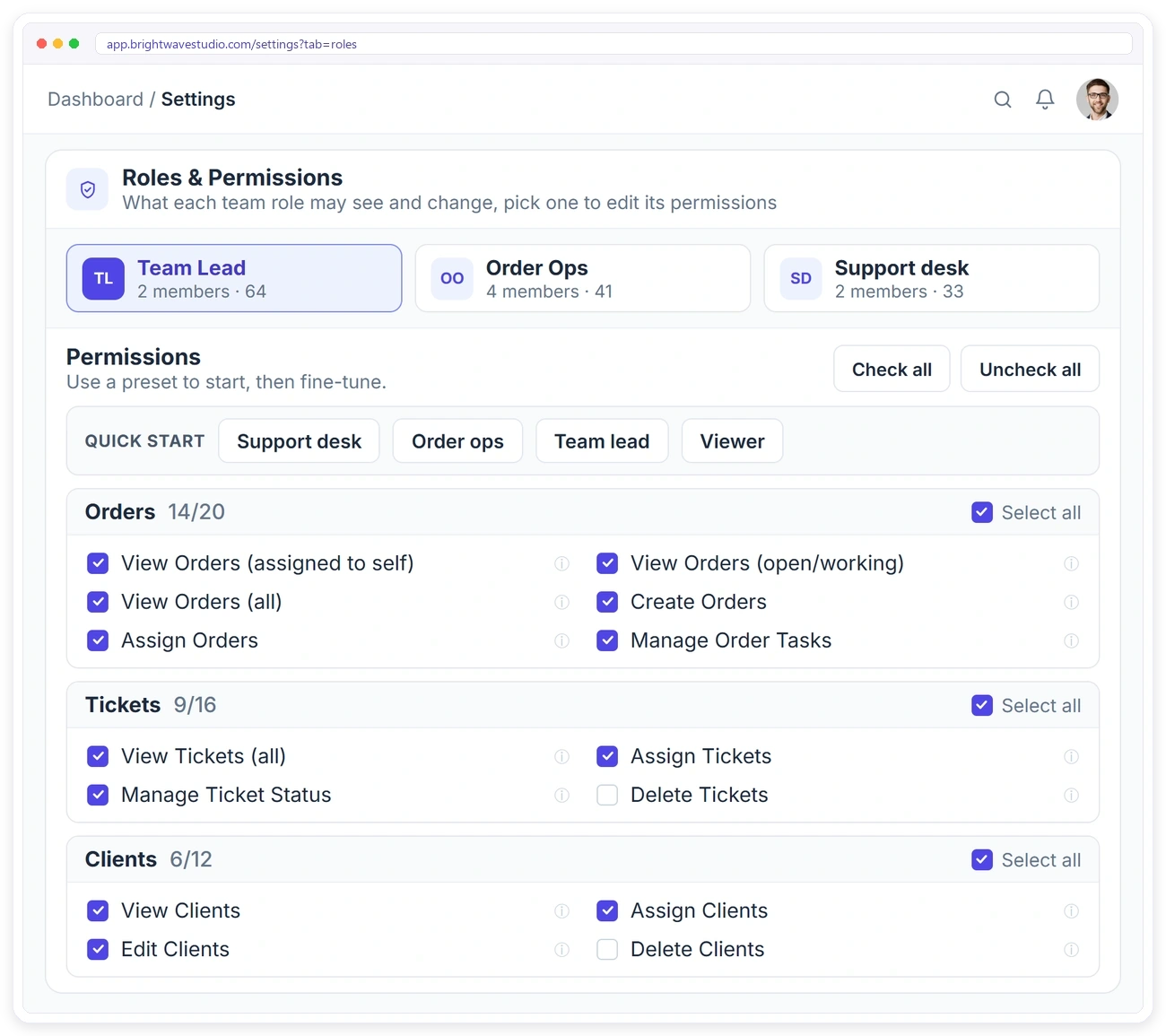Show info for View Orders (open/working)
This screenshot has height=1036, width=1166.
(x=1071, y=563)
